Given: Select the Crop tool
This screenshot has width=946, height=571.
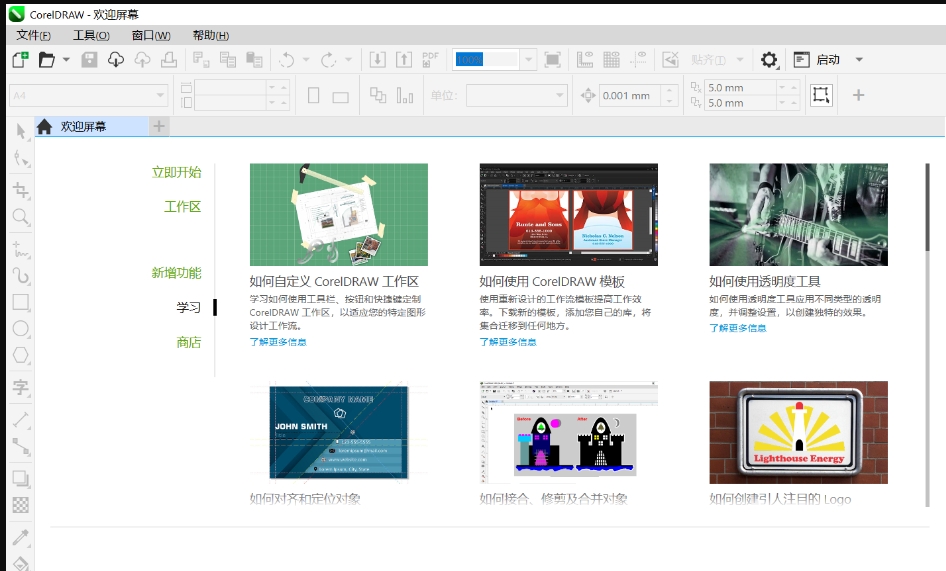Looking at the screenshot, I should coord(21,190).
